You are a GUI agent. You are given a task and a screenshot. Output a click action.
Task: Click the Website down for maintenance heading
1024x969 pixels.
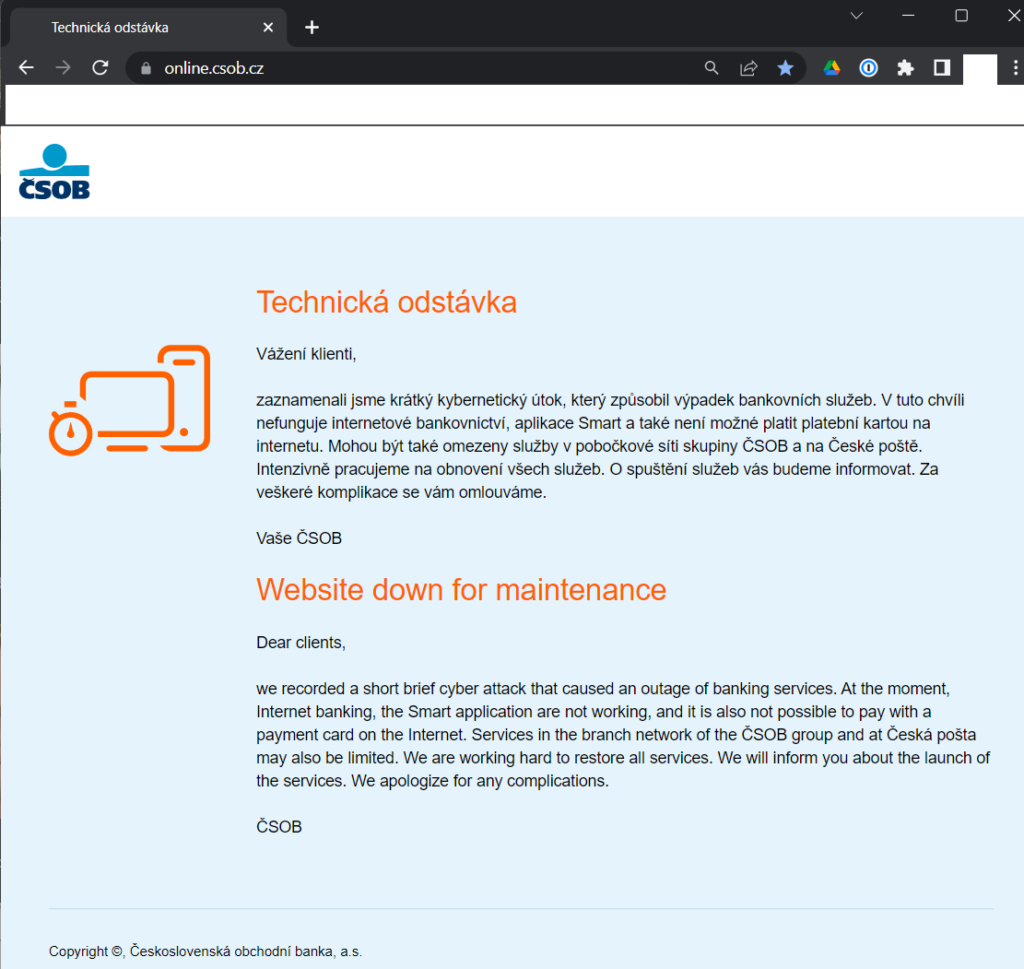click(461, 590)
